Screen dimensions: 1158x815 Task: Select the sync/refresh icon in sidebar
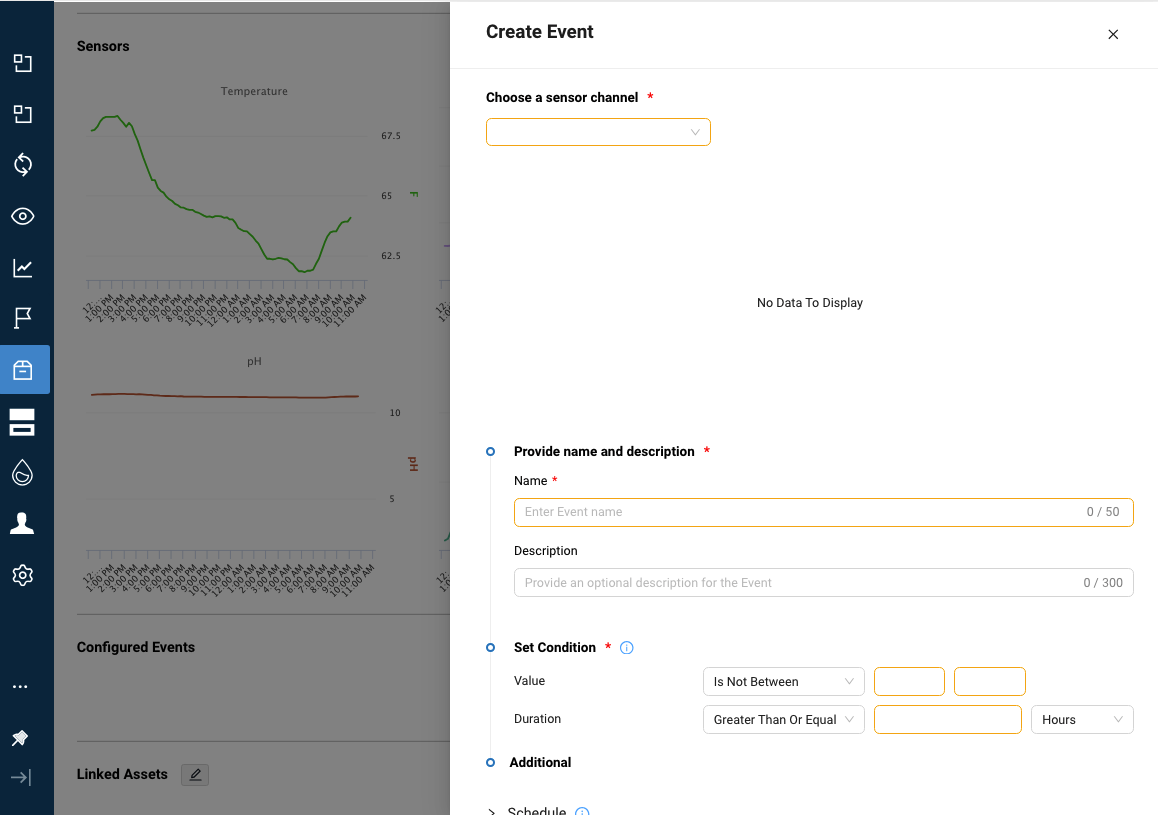[22, 165]
